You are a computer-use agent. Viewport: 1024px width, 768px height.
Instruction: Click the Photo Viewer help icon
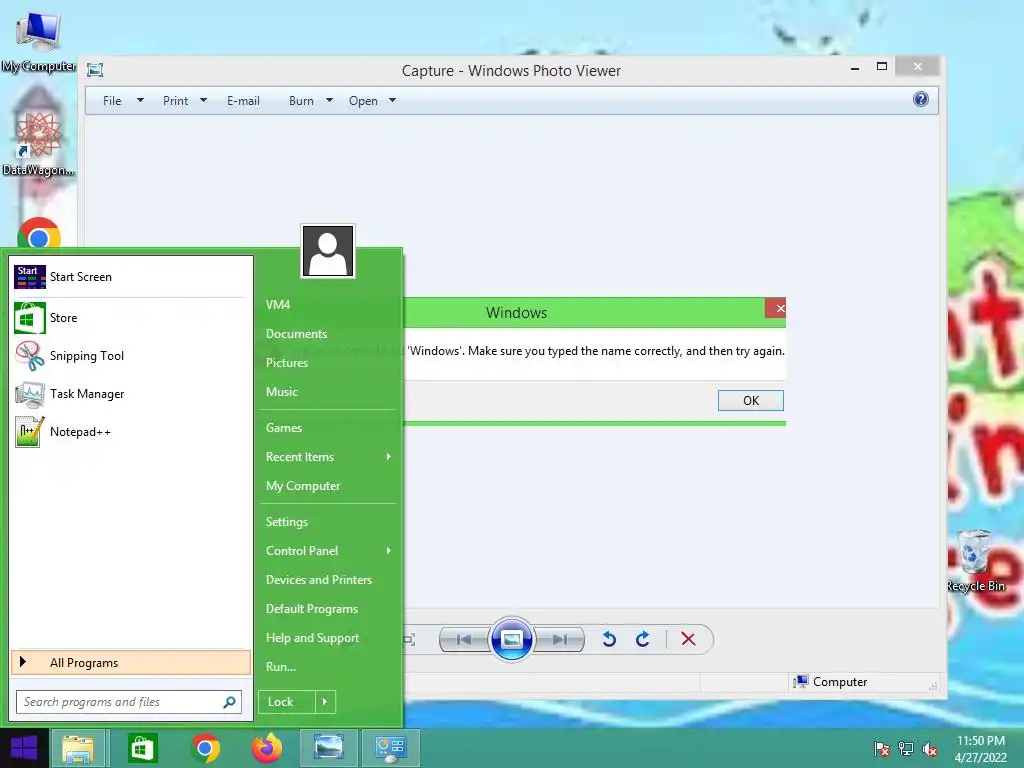tap(921, 99)
